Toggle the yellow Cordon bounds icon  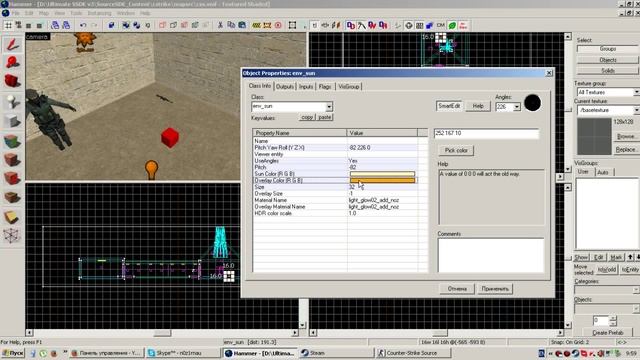coord(256,25)
